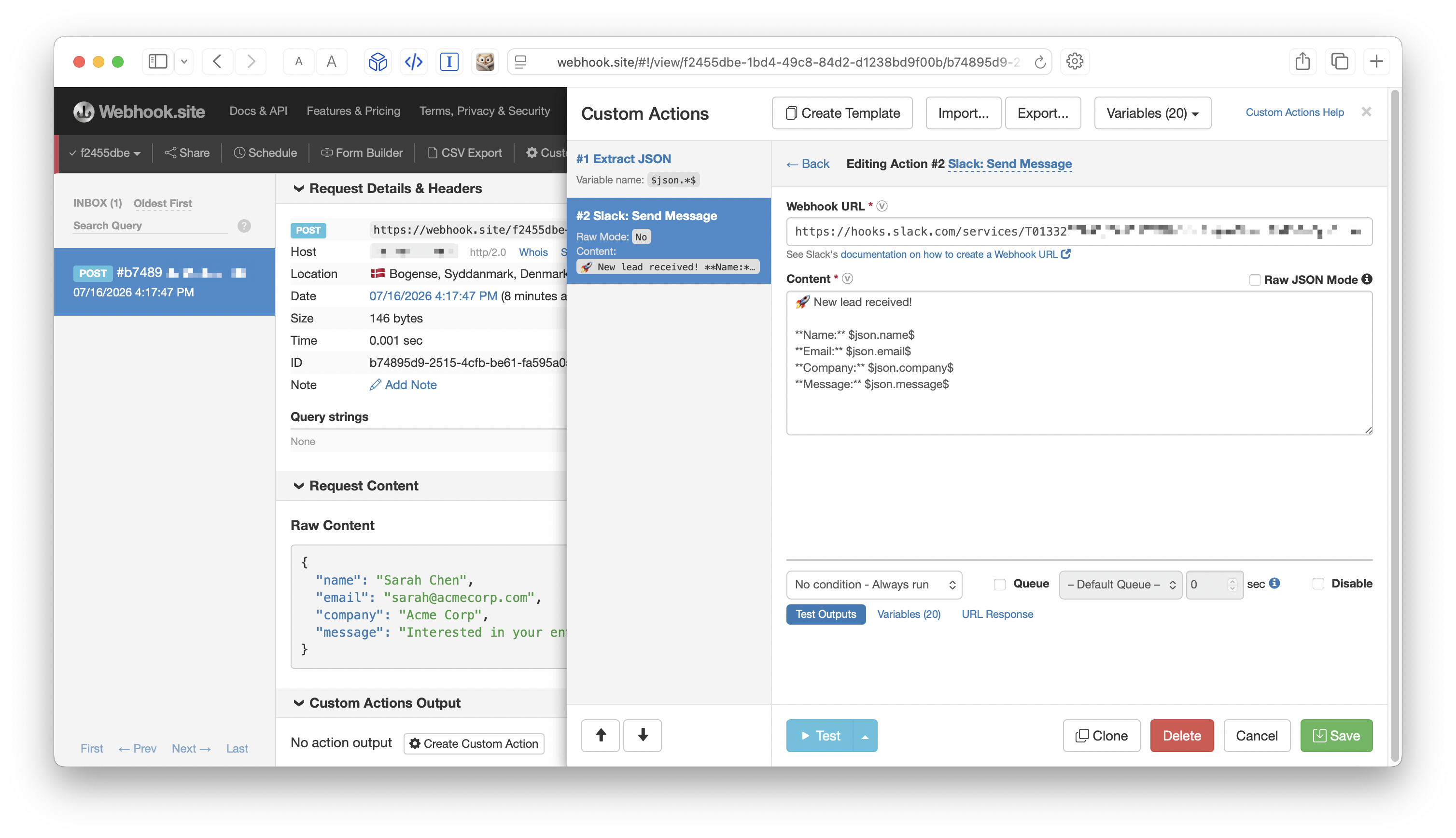Cancel editing the action
The width and height of the screenshot is (1456, 838).
pos(1256,736)
